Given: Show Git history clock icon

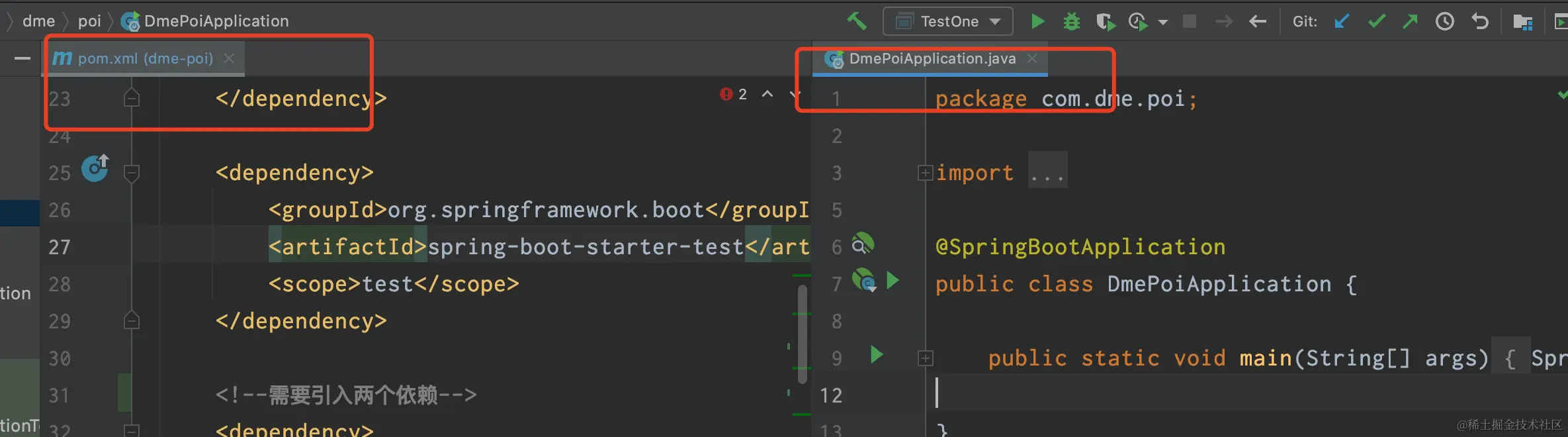Looking at the screenshot, I should (x=1445, y=22).
